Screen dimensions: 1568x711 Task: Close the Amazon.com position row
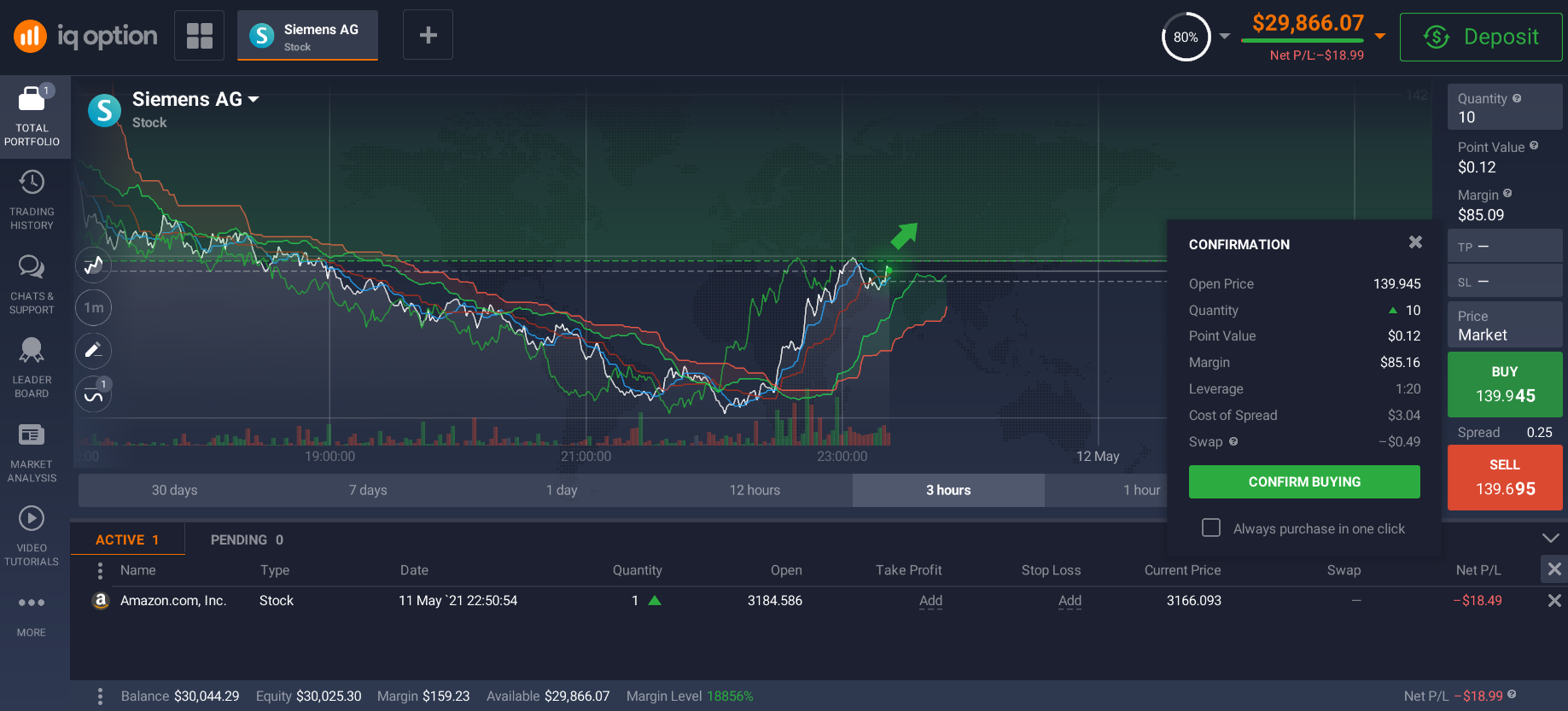1554,601
